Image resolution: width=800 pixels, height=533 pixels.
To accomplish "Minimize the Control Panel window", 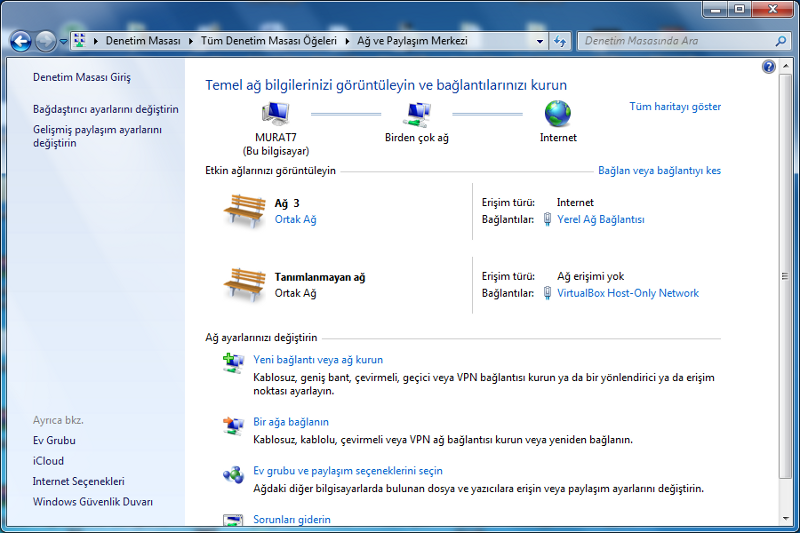I will point(716,9).
